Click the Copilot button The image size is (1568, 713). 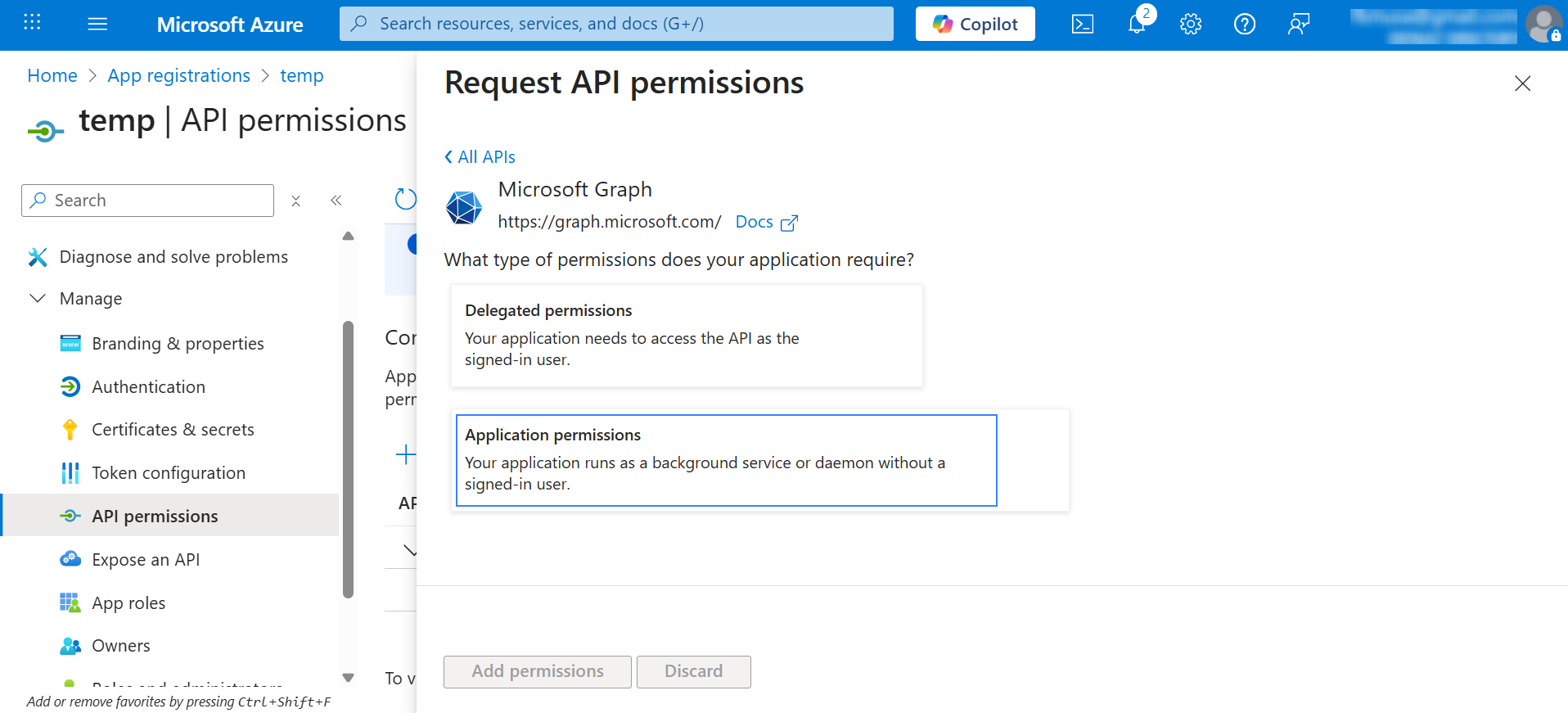(975, 25)
